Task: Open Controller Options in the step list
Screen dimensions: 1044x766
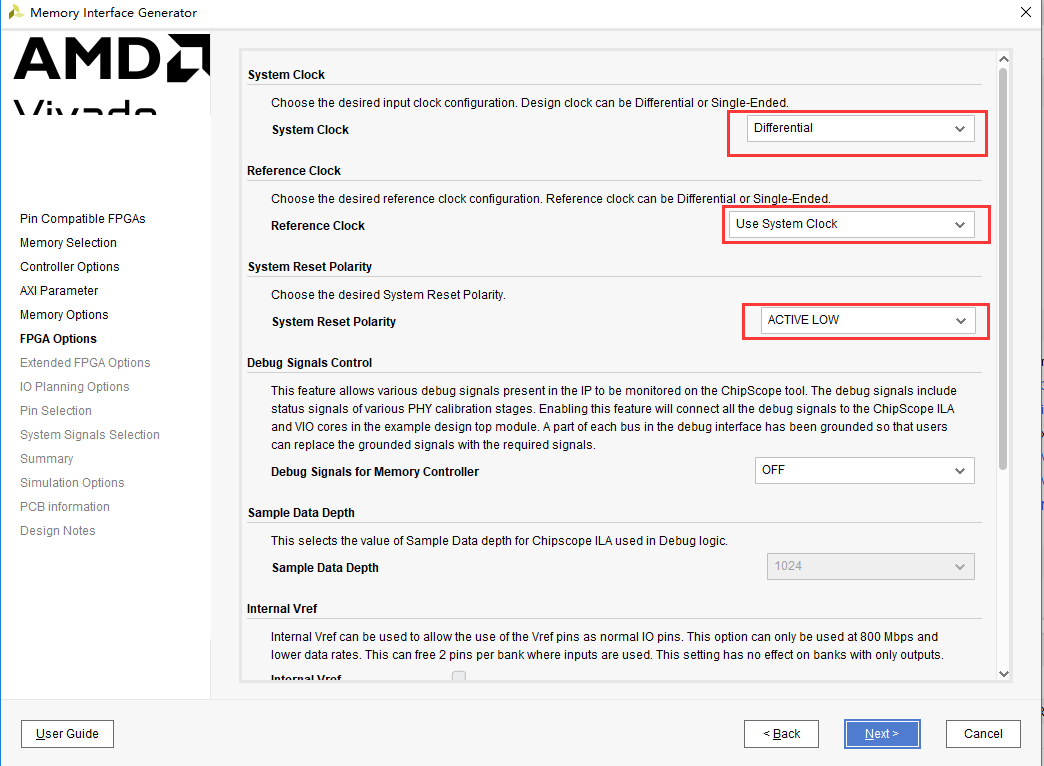Action: (x=69, y=266)
